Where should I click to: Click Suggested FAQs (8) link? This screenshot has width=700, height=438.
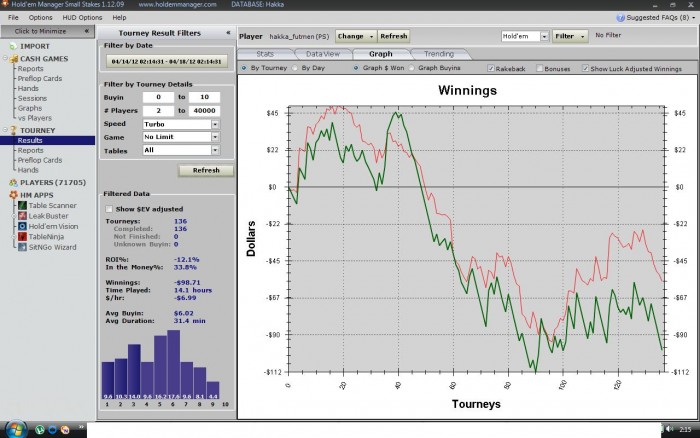click(658, 18)
